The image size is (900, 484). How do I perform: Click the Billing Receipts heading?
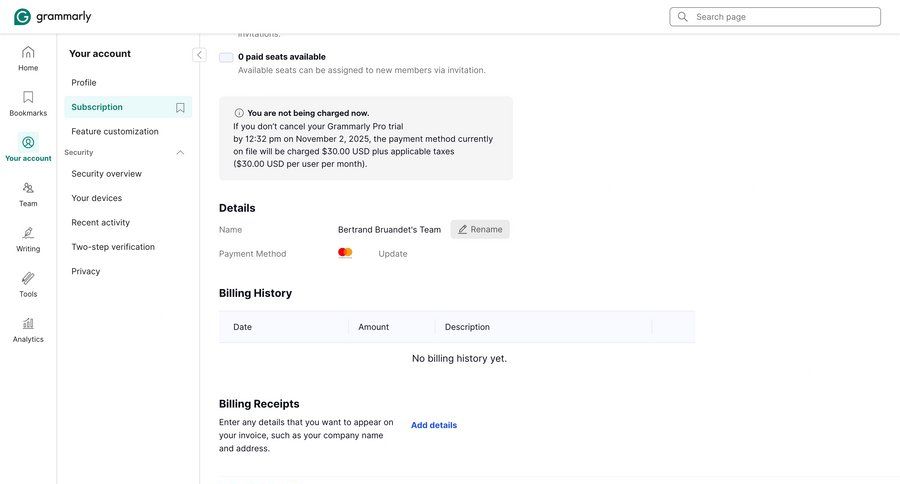(259, 404)
